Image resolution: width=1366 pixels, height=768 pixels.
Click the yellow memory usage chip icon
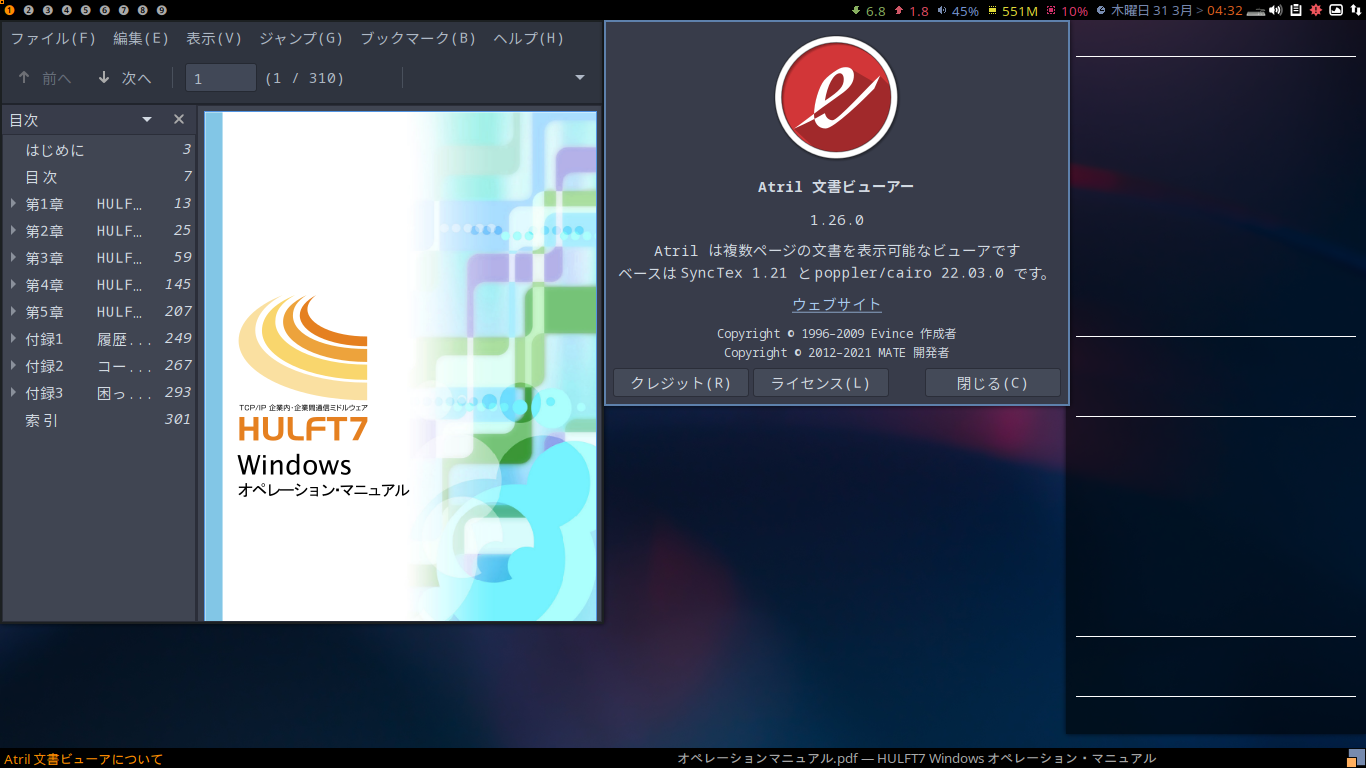(x=992, y=10)
